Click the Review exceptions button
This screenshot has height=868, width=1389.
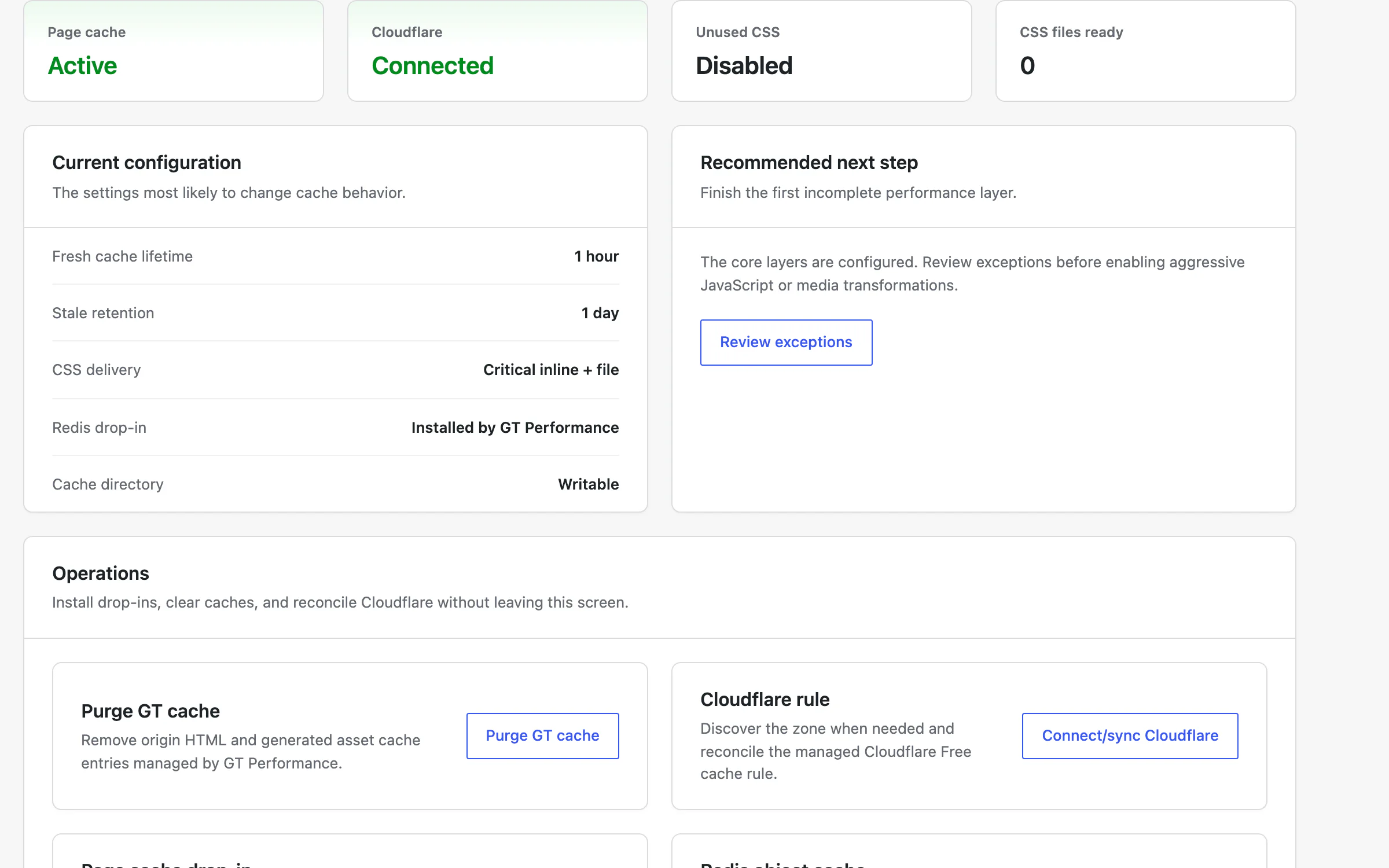tap(786, 342)
